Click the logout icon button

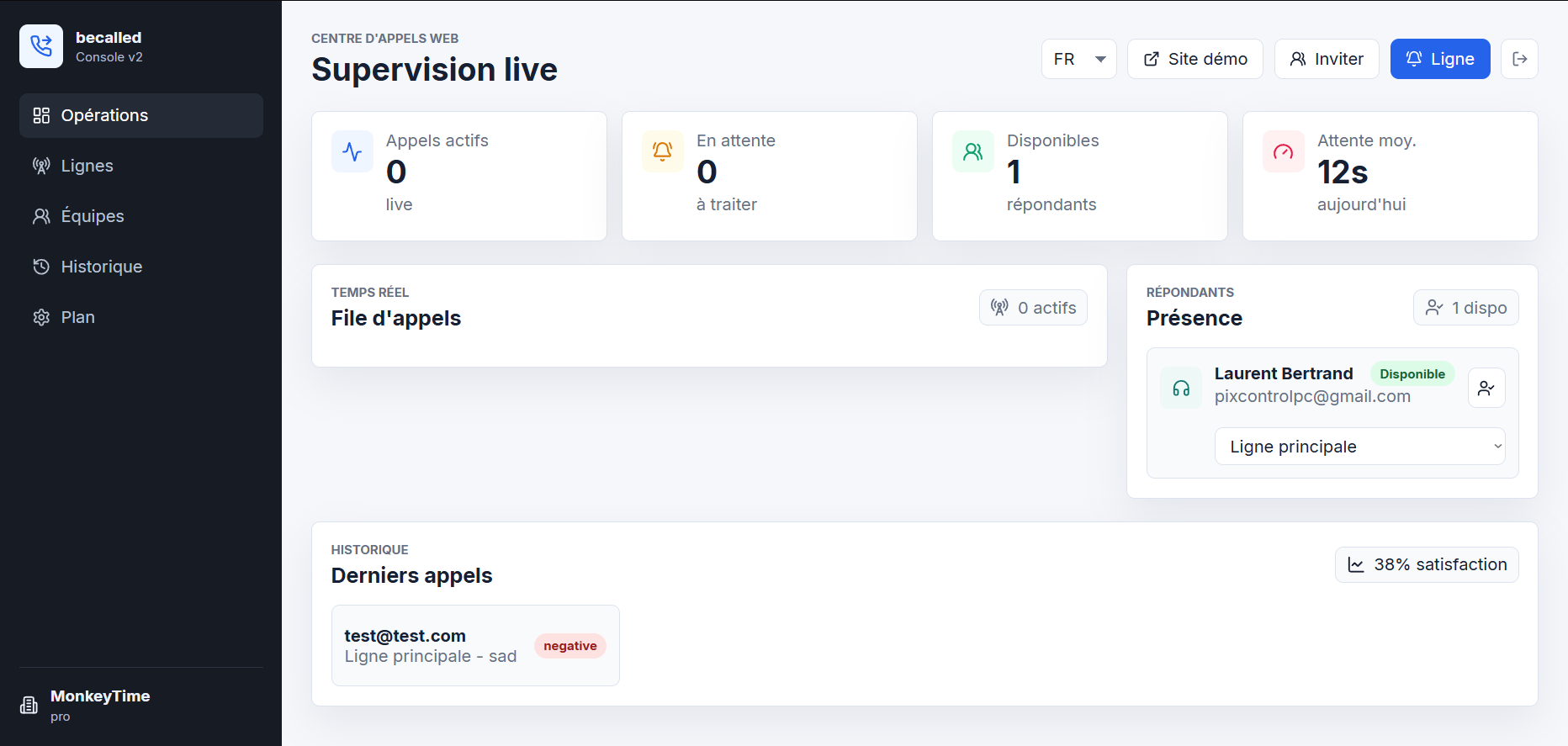pos(1519,59)
